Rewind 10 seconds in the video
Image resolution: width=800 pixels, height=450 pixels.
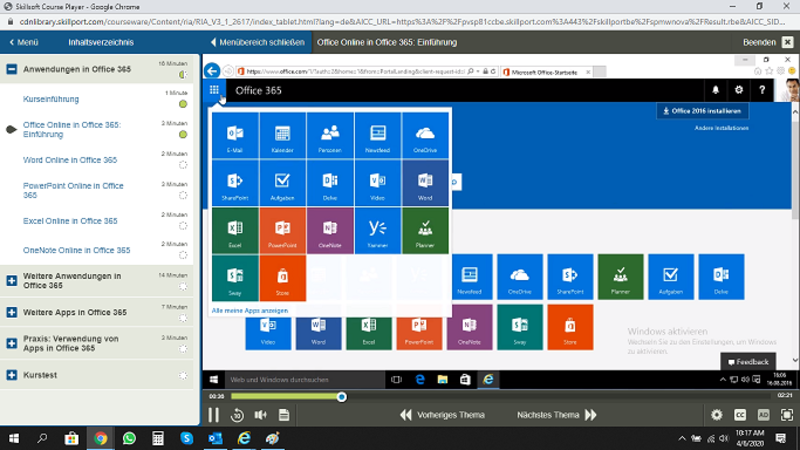click(237, 415)
